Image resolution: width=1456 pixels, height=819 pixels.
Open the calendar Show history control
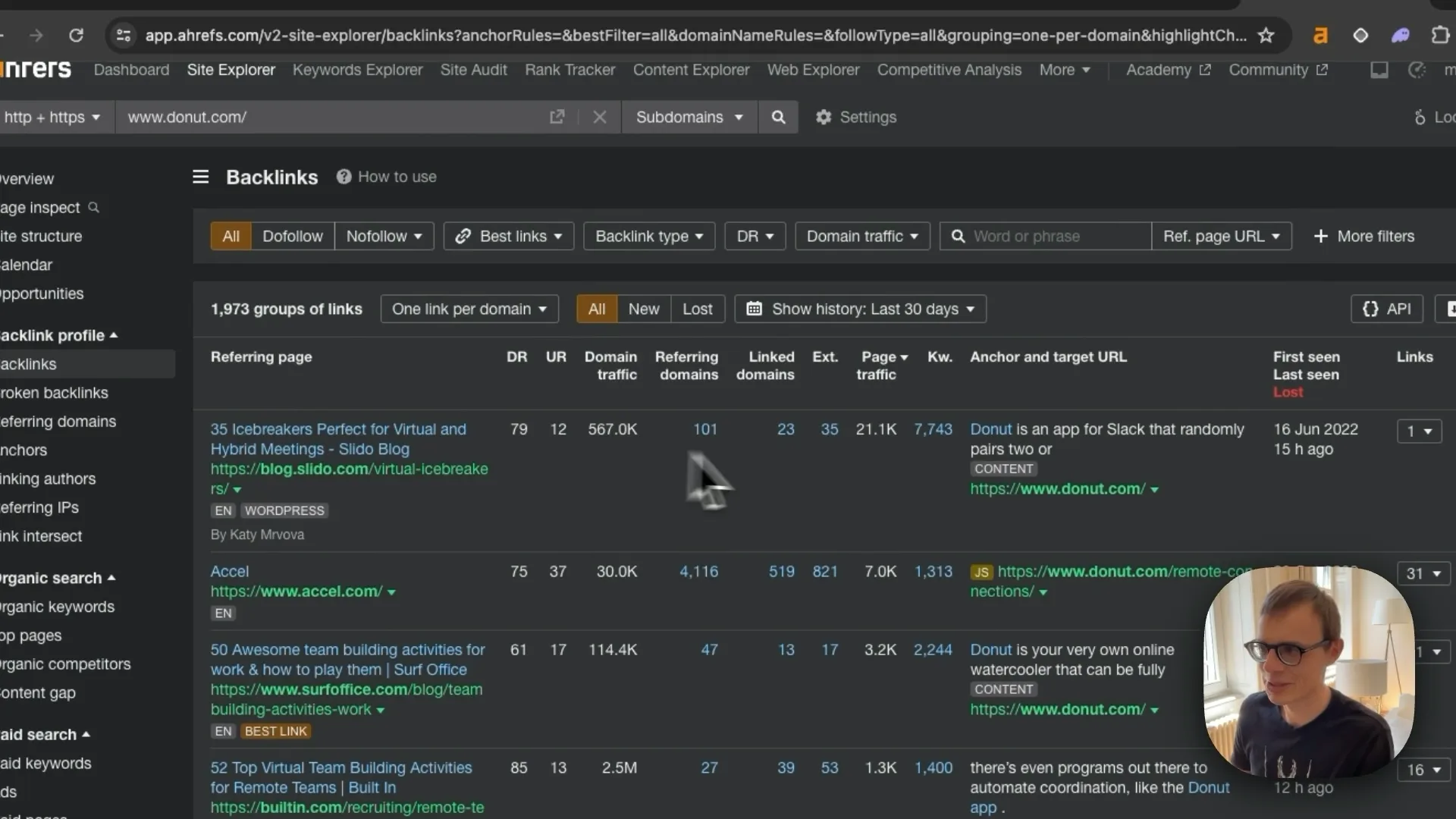860,309
